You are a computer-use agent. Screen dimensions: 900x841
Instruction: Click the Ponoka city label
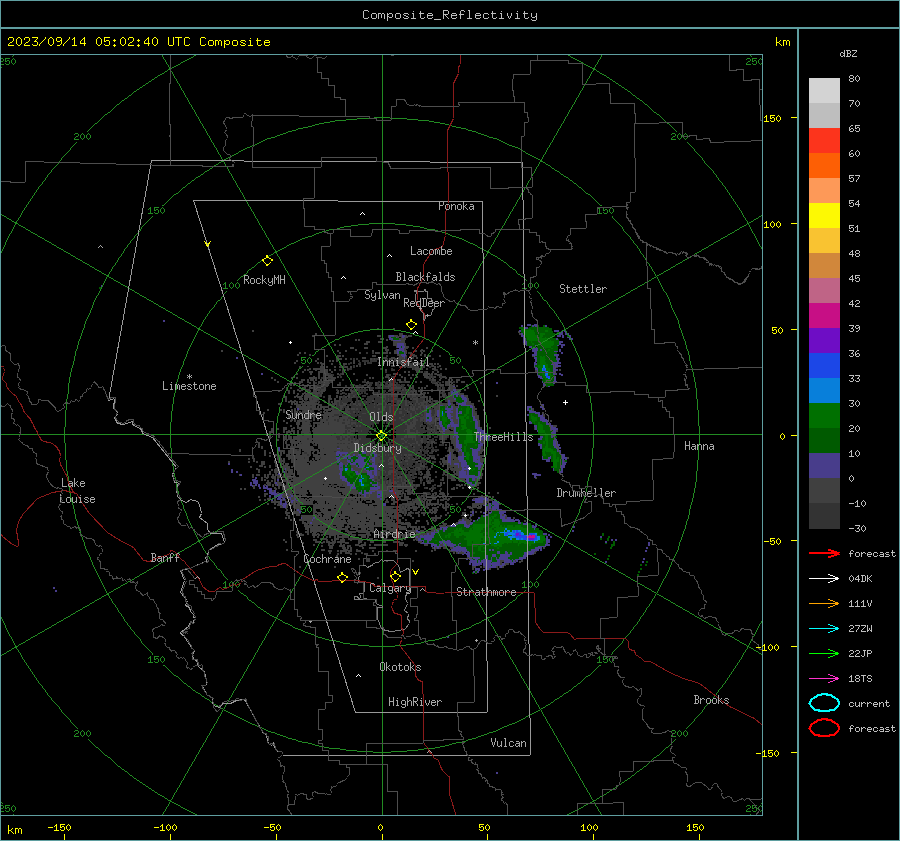[x=456, y=206]
